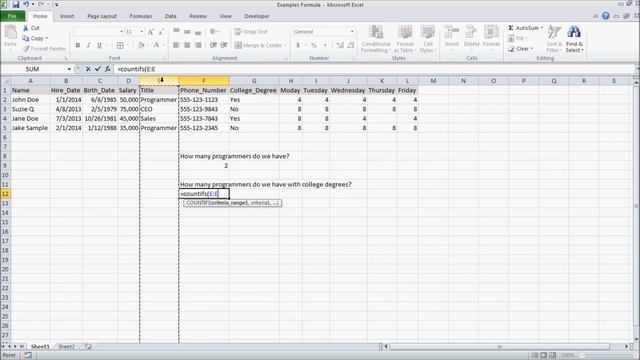Screen dimensions: 640x360
Task: Open Format as Table gallery
Action: click(x=405, y=38)
